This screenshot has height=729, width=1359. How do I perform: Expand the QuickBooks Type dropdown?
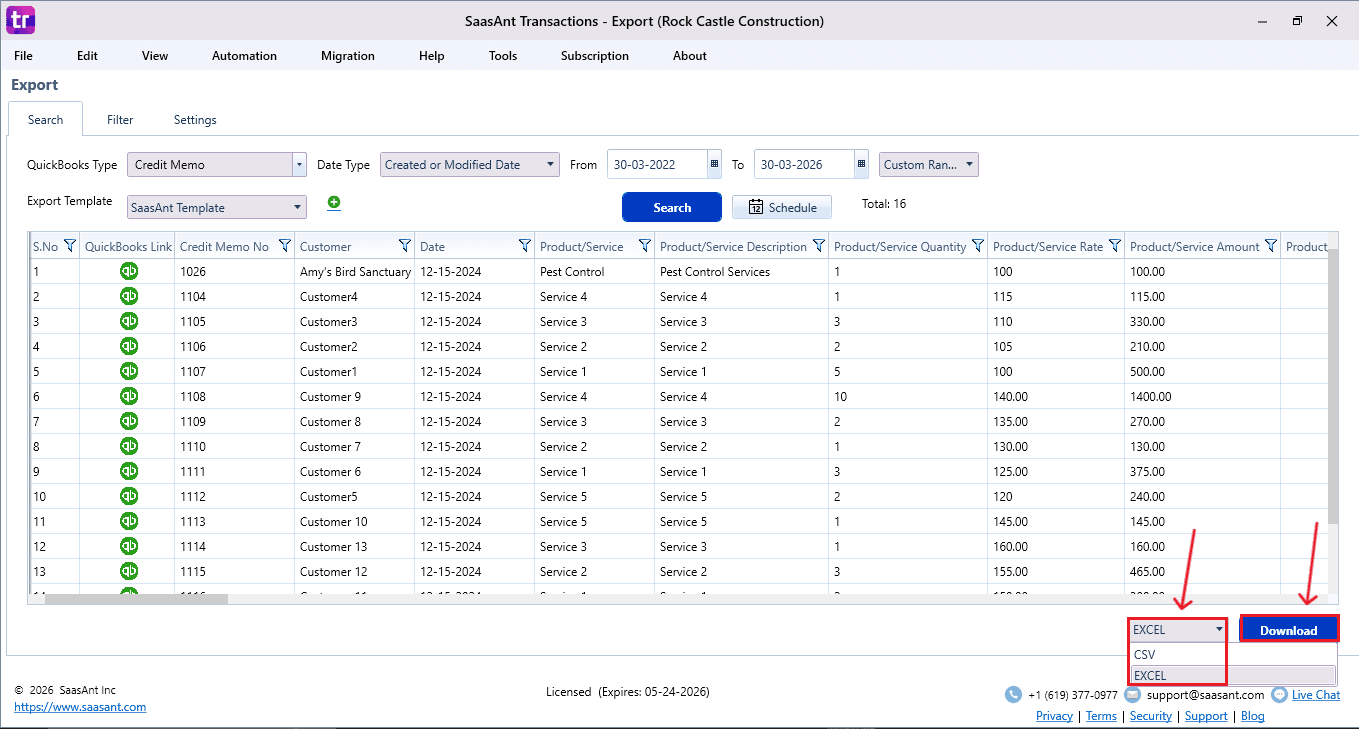coord(299,165)
